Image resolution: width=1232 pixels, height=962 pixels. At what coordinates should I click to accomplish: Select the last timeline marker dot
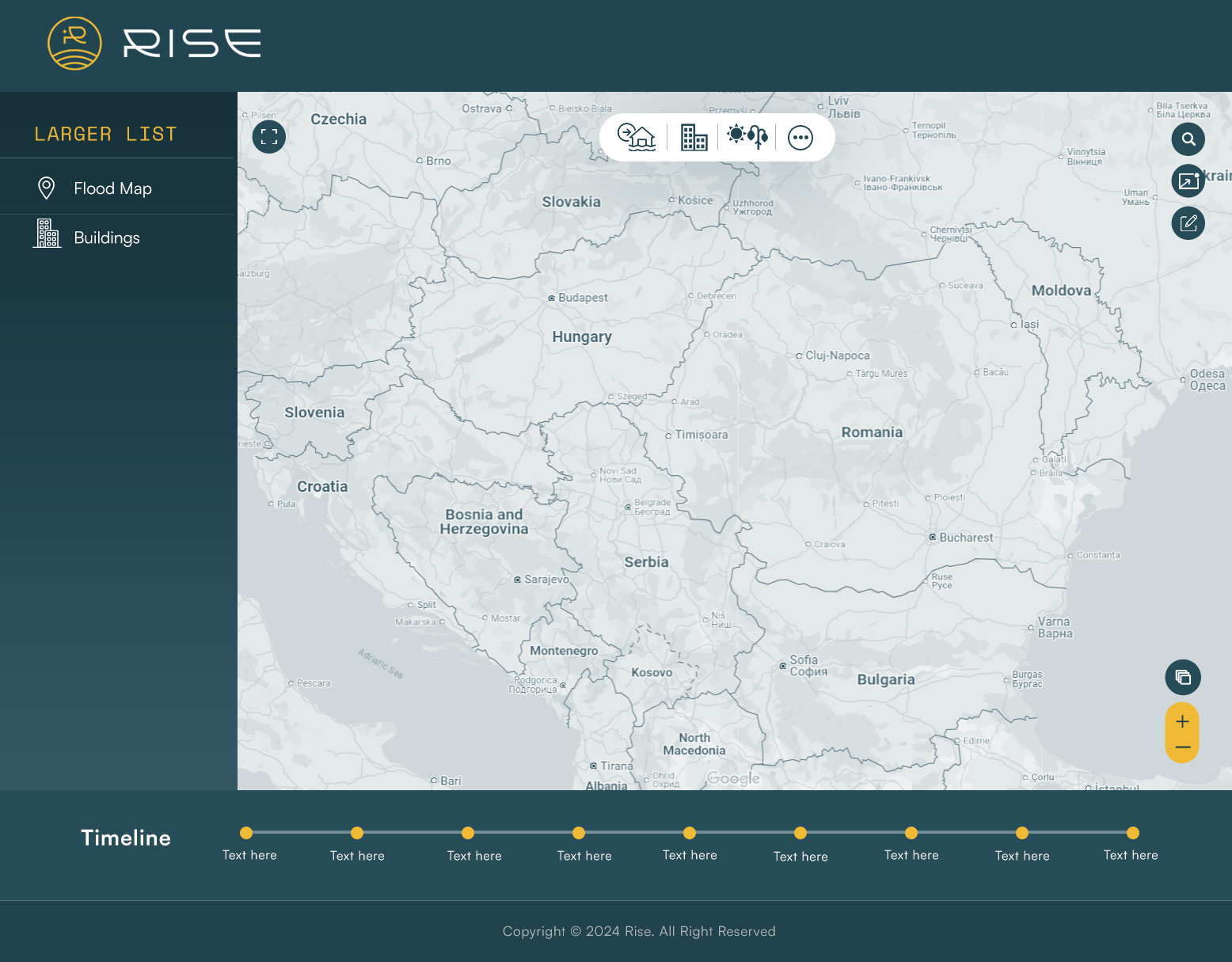click(x=1133, y=833)
